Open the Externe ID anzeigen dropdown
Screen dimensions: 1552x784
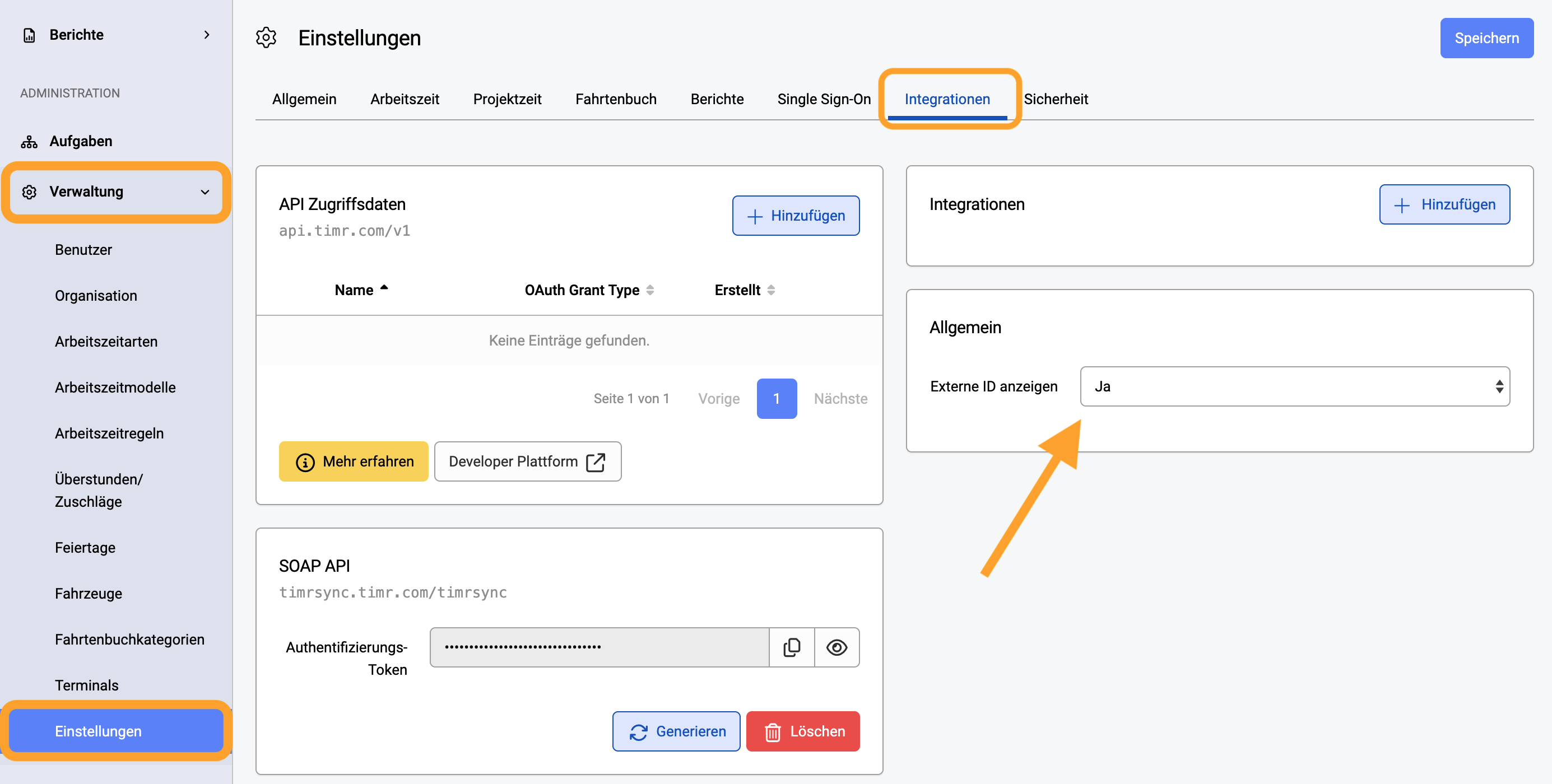tap(1295, 386)
